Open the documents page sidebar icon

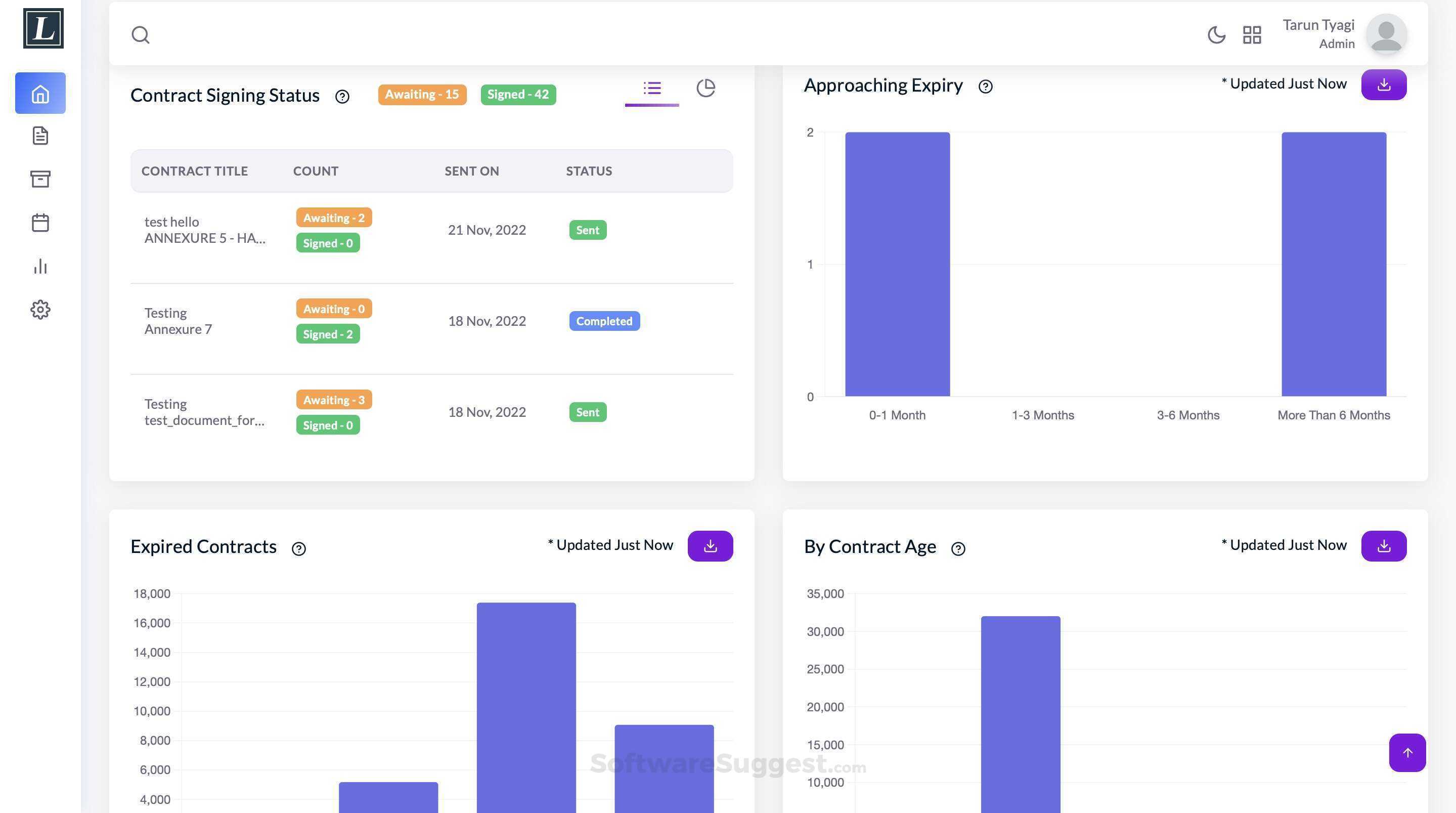click(x=40, y=136)
